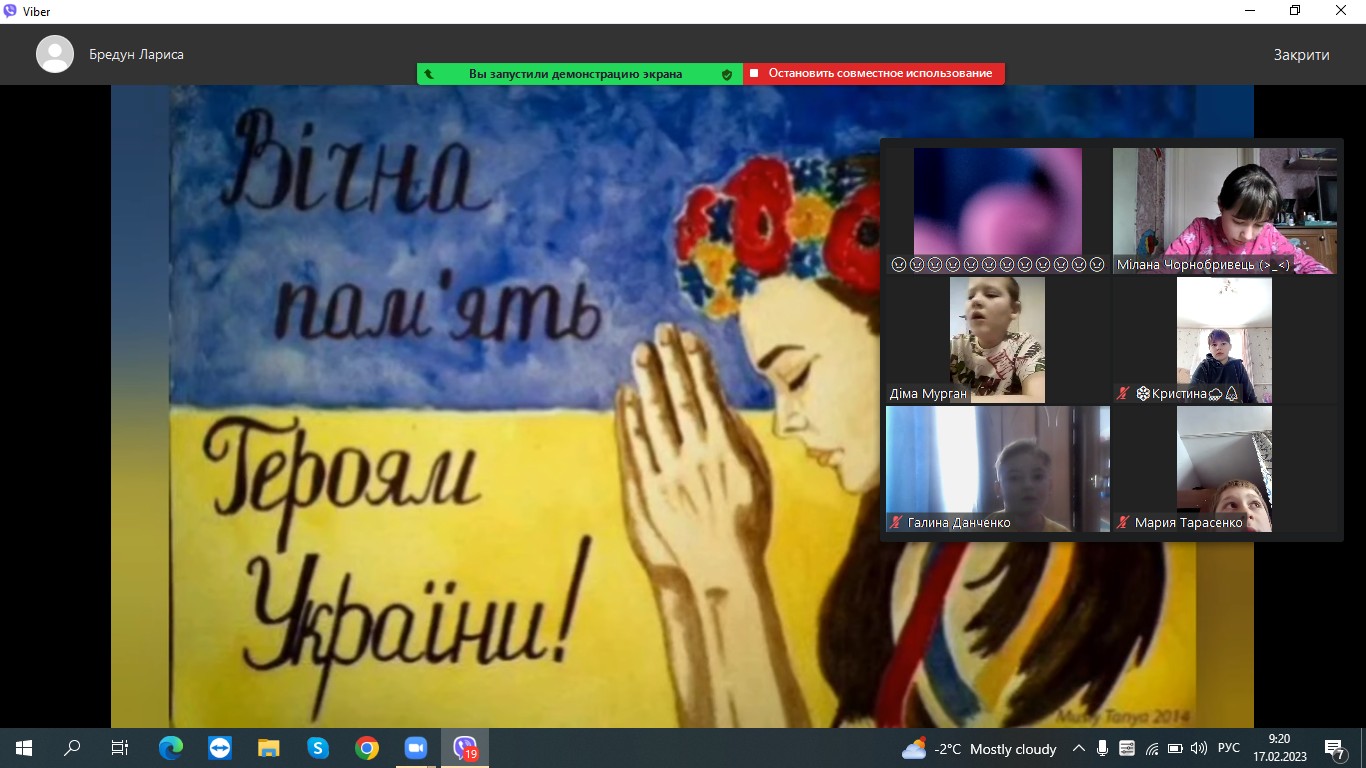Viewport: 1366px width, 768px height.
Task: Show hidden system tray icons
Action: point(1079,748)
